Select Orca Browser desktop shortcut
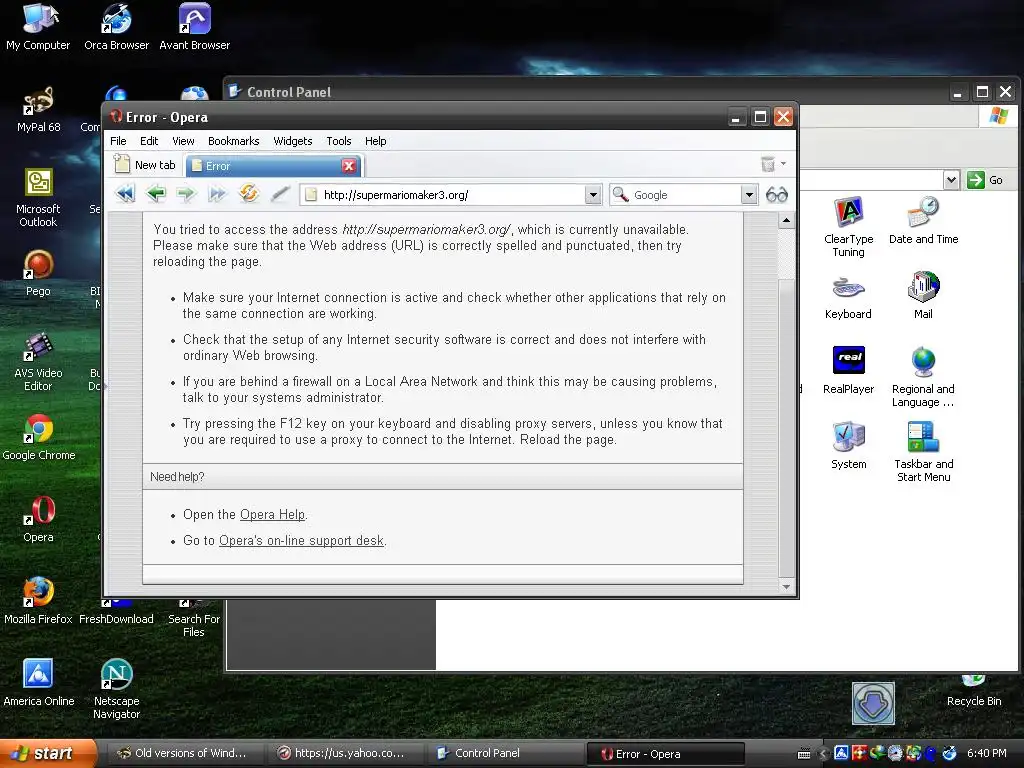 coord(116,27)
